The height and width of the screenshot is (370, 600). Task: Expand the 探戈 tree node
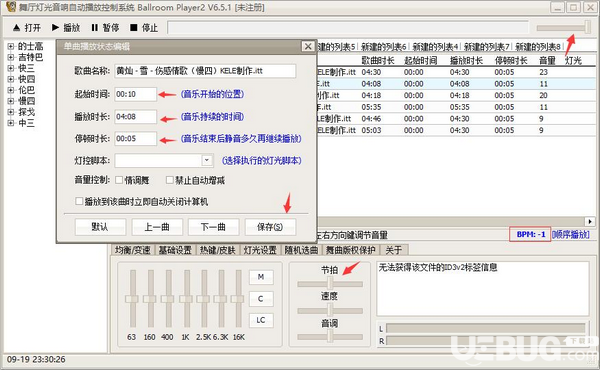point(11,112)
